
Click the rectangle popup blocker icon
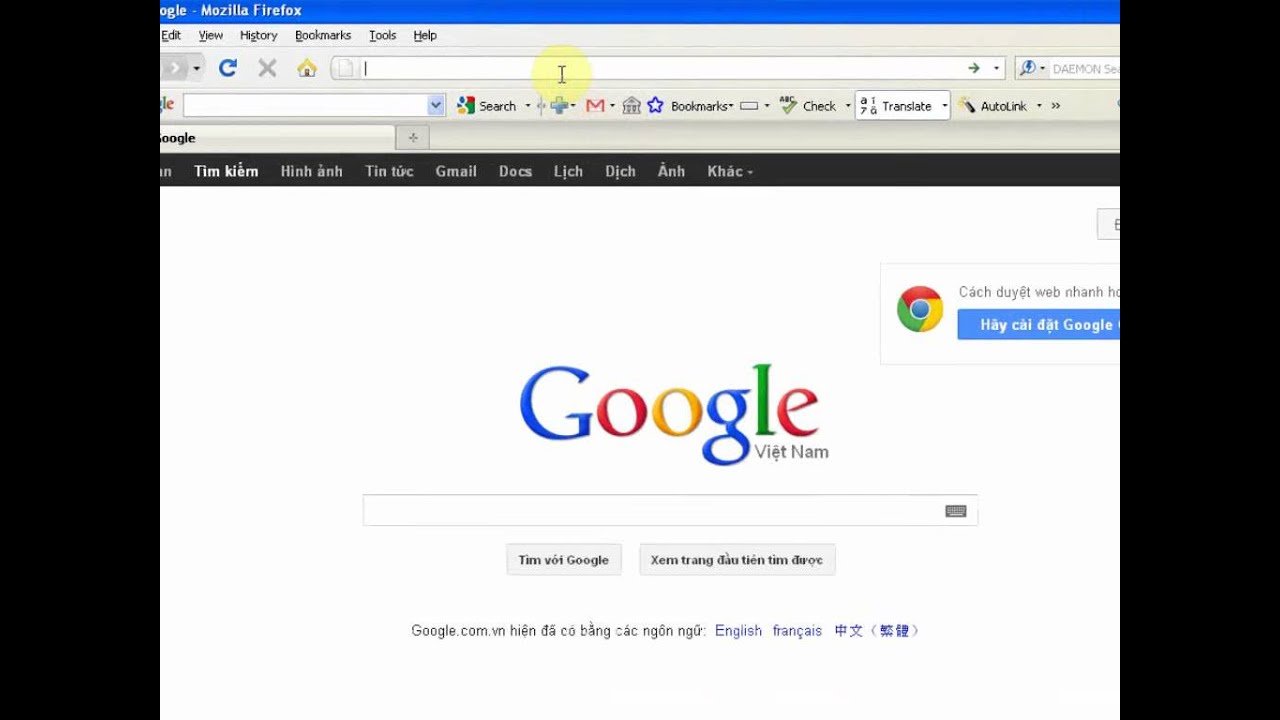pyautogui.click(x=749, y=105)
